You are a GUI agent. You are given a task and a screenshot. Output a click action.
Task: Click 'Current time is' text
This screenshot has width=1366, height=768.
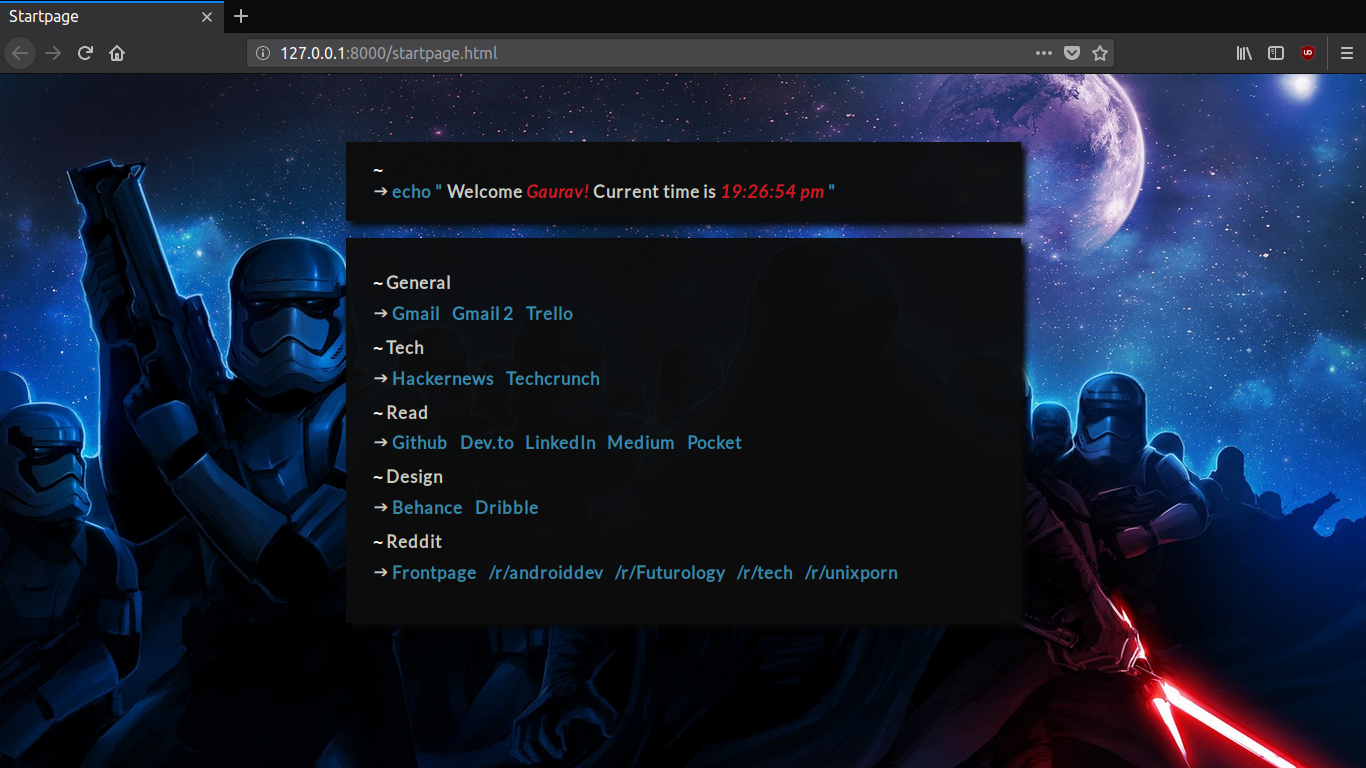655,192
